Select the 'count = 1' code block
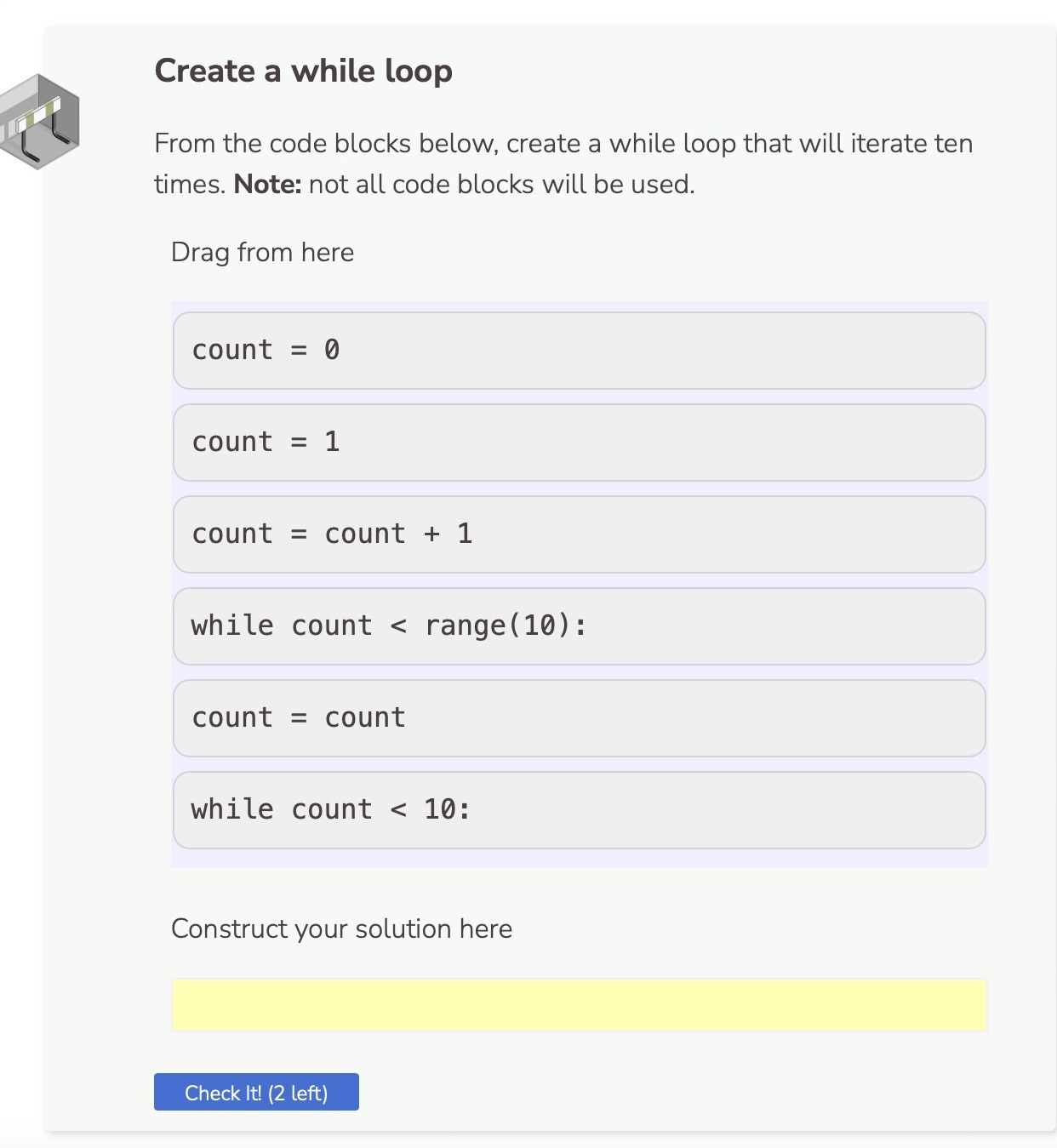1057x1148 pixels. point(579,442)
